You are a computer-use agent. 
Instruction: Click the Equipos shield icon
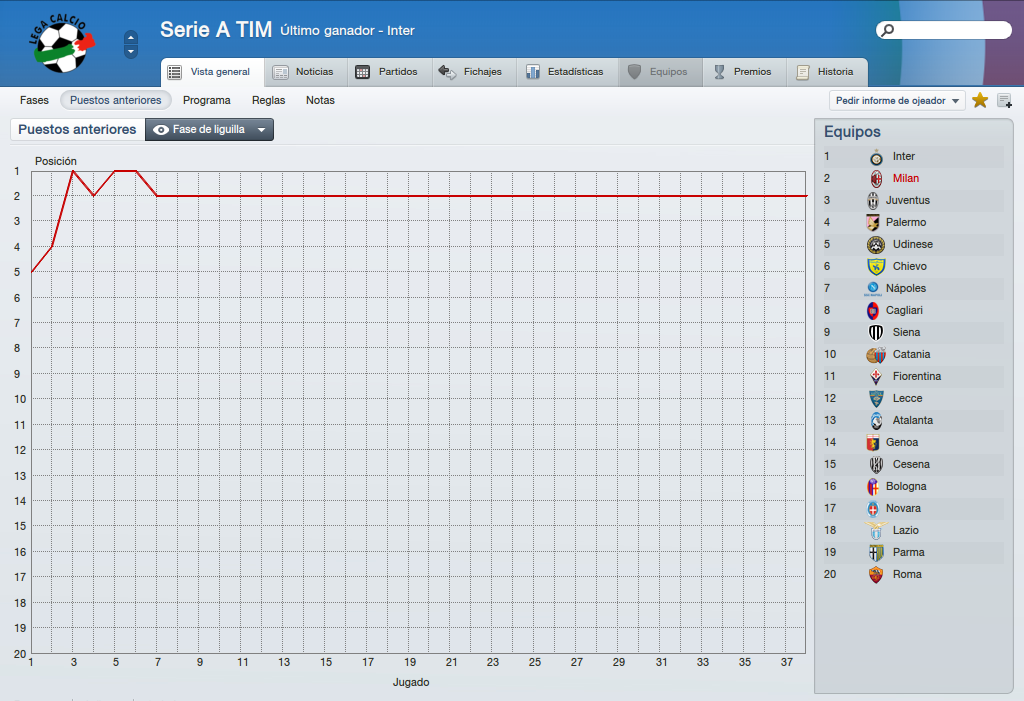point(634,72)
